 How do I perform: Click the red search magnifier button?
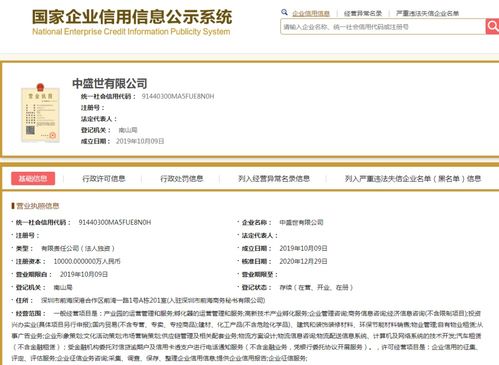(x=492, y=26)
